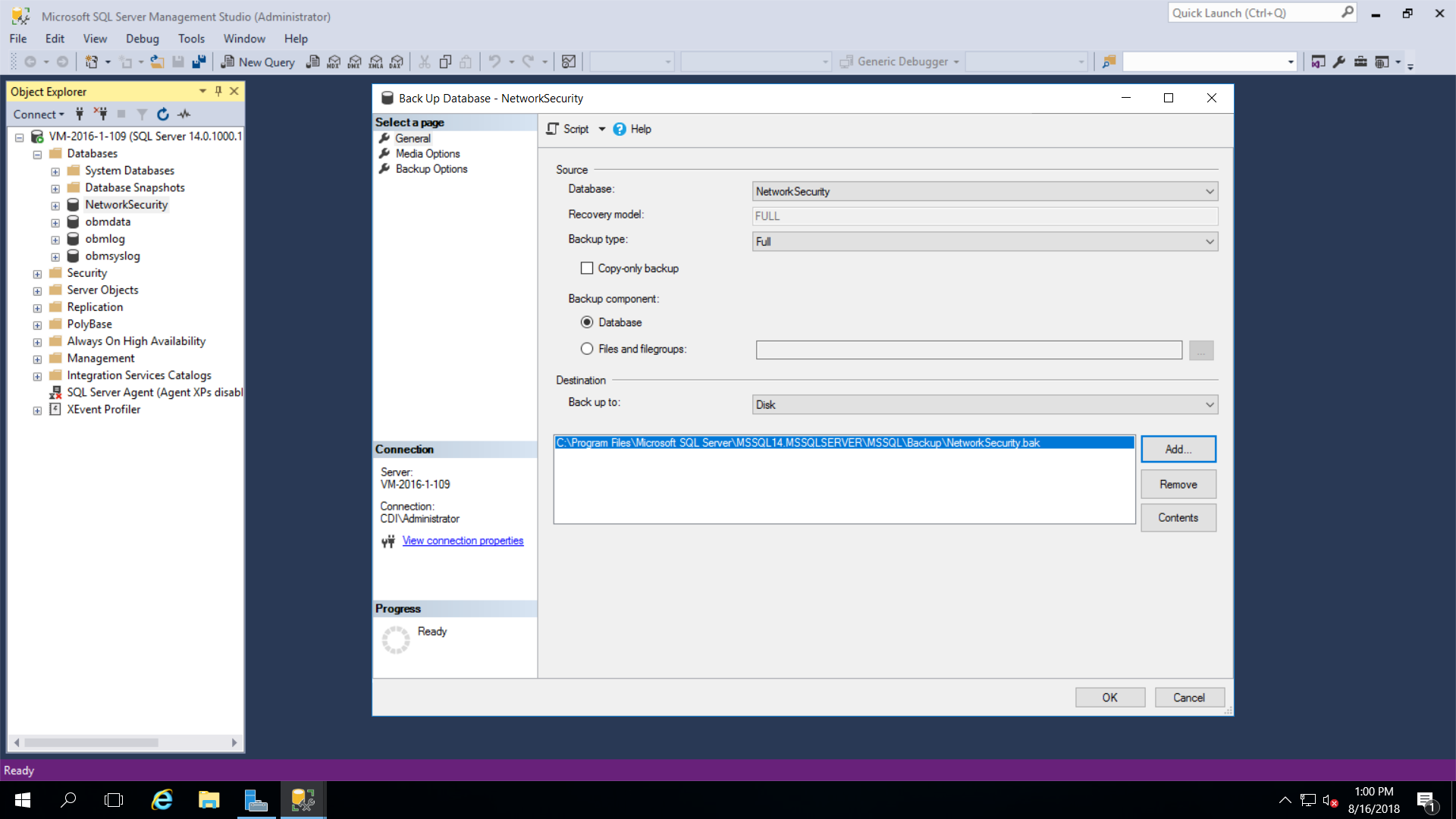Open SSMS from the taskbar
Viewport: 1456px width, 819px height.
(x=303, y=800)
